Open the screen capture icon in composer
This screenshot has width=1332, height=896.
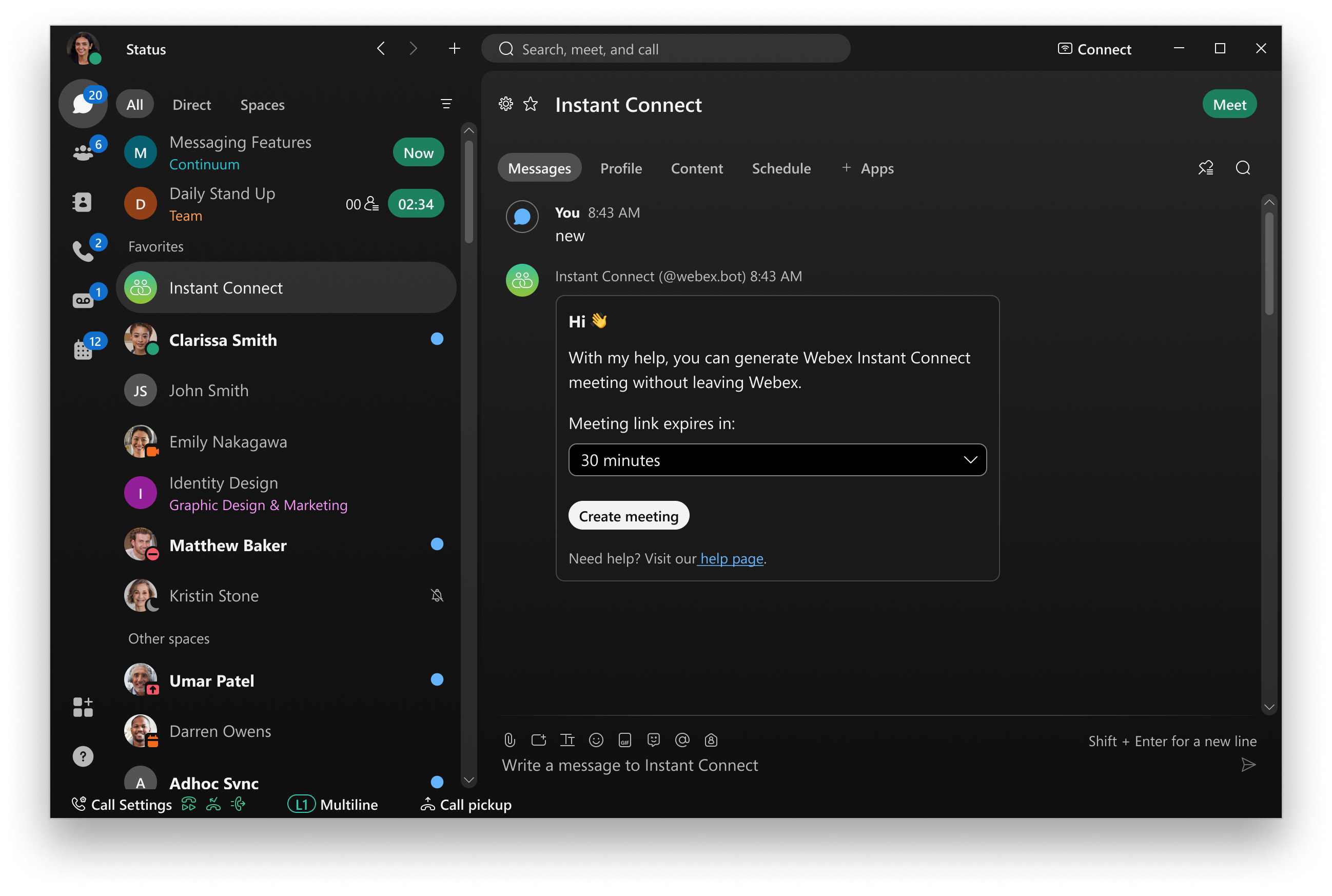pos(539,740)
